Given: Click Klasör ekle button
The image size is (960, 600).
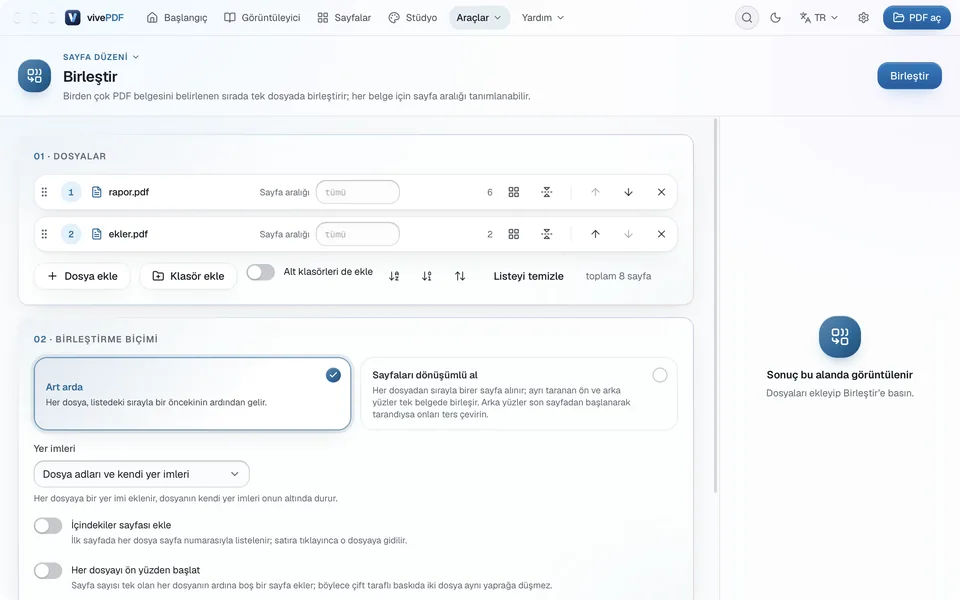Looking at the screenshot, I should click(x=188, y=276).
